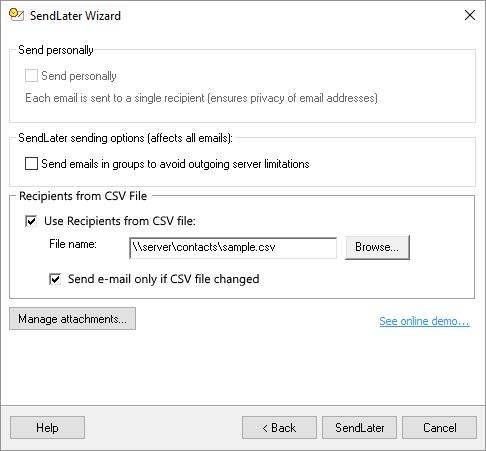
Task: Click the 'Send e-mail only if CSV file changed' label
Action: click(163, 279)
